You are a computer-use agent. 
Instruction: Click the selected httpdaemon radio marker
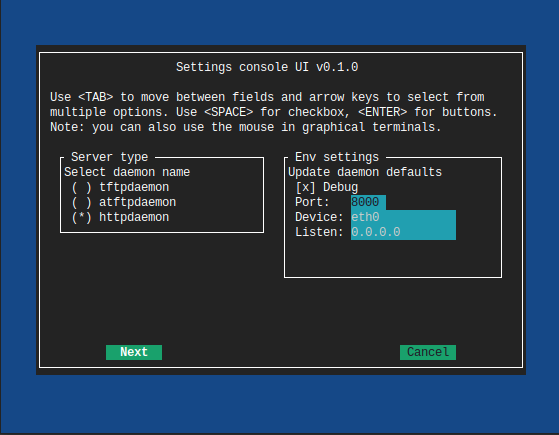point(82,217)
